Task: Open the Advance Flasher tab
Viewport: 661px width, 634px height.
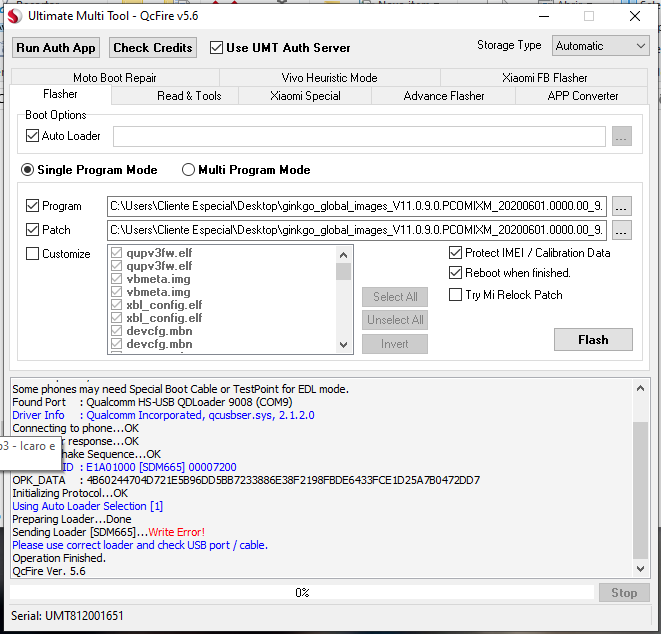Action: (443, 96)
